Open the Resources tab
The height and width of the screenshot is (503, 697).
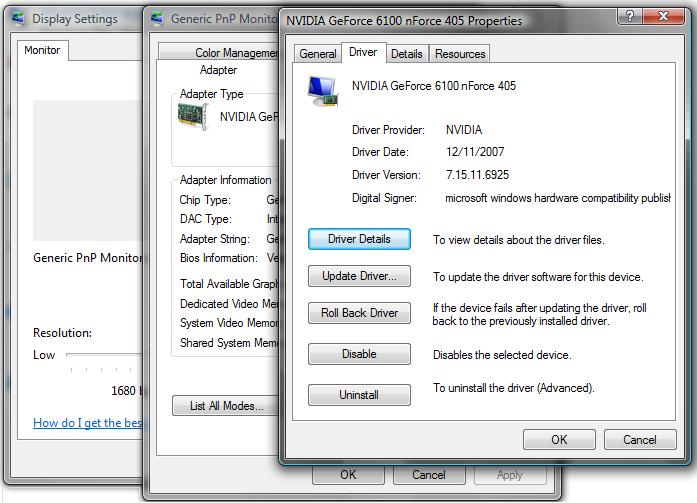pos(460,54)
